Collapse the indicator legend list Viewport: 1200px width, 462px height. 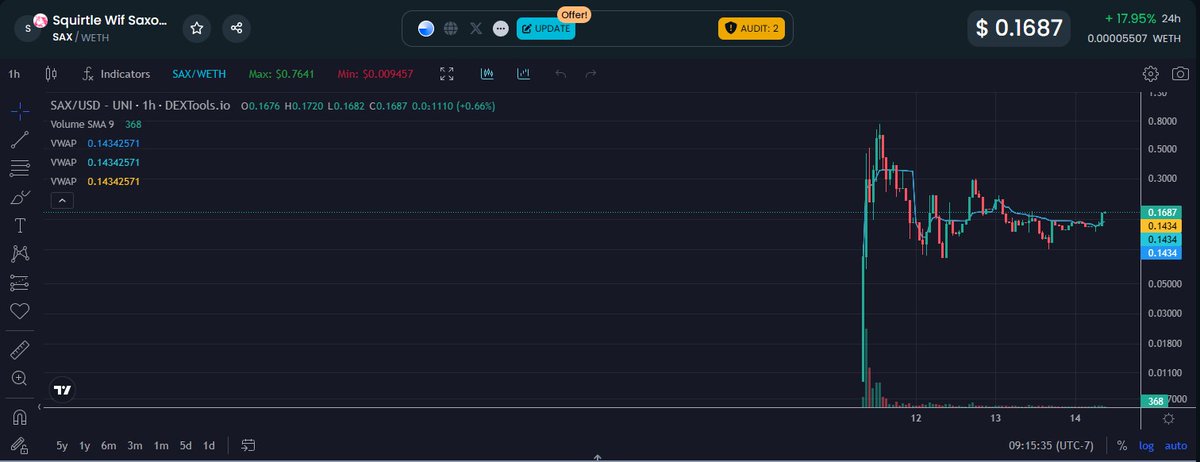point(60,201)
